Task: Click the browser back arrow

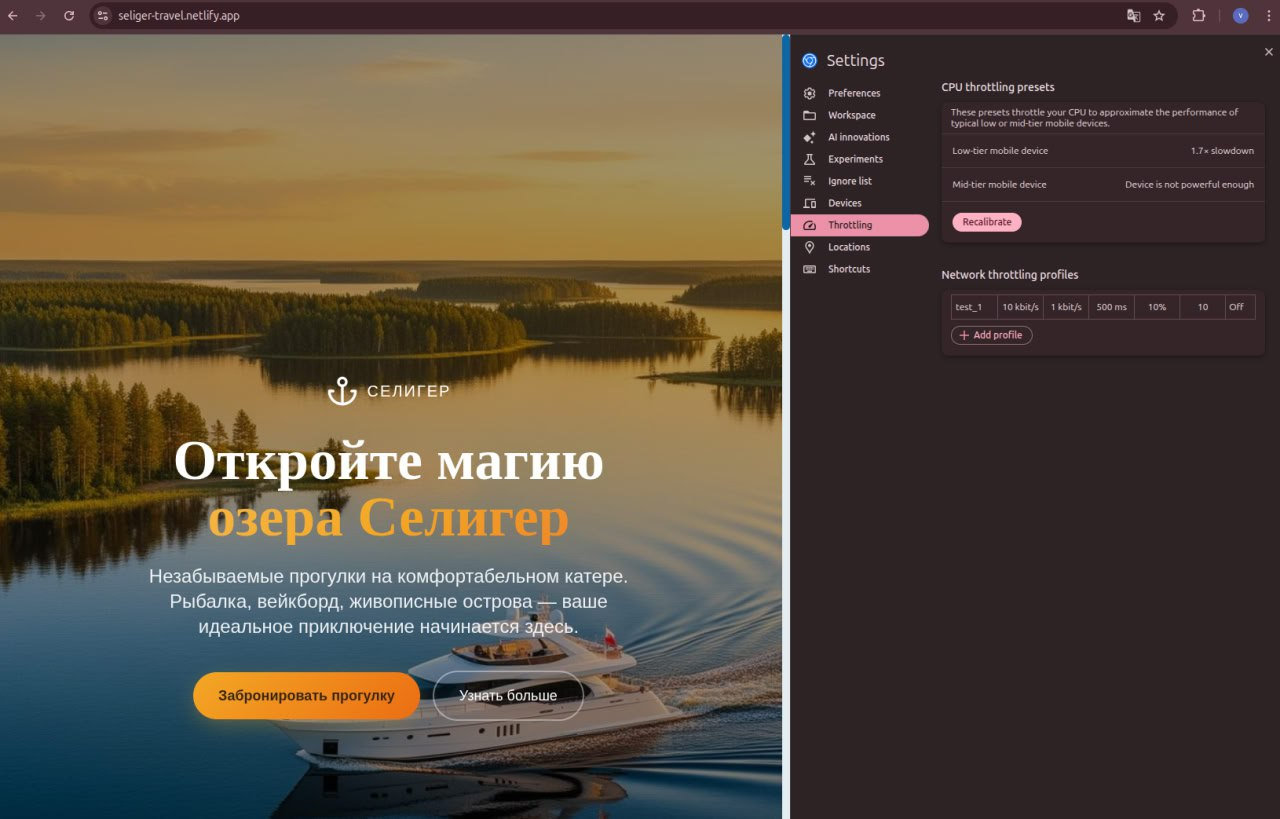Action: pyautogui.click(x=13, y=16)
